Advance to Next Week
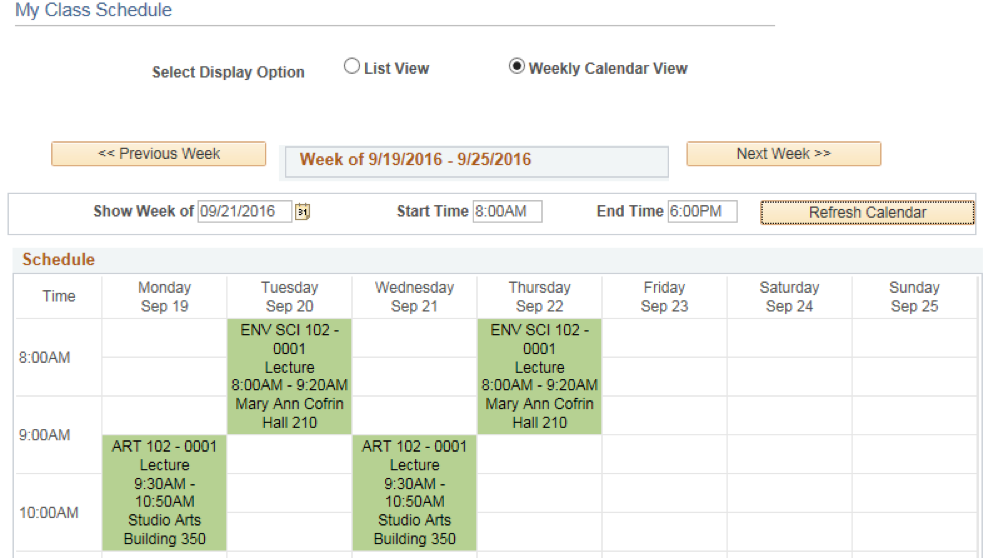This screenshot has height=558, width=989. (783, 154)
